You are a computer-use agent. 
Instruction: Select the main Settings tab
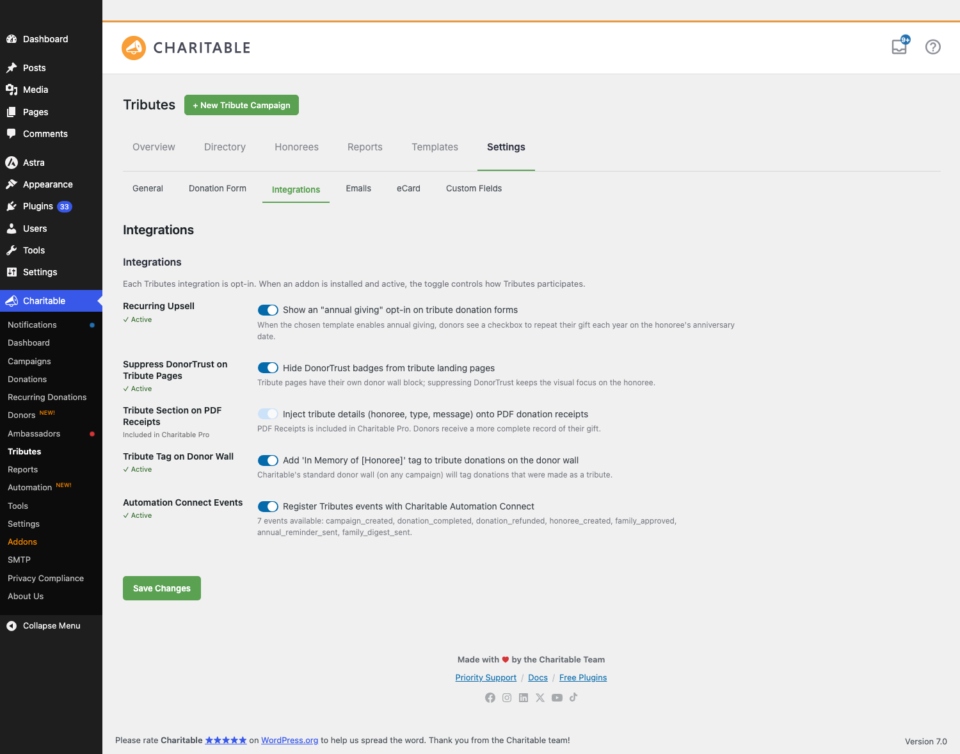point(506,147)
